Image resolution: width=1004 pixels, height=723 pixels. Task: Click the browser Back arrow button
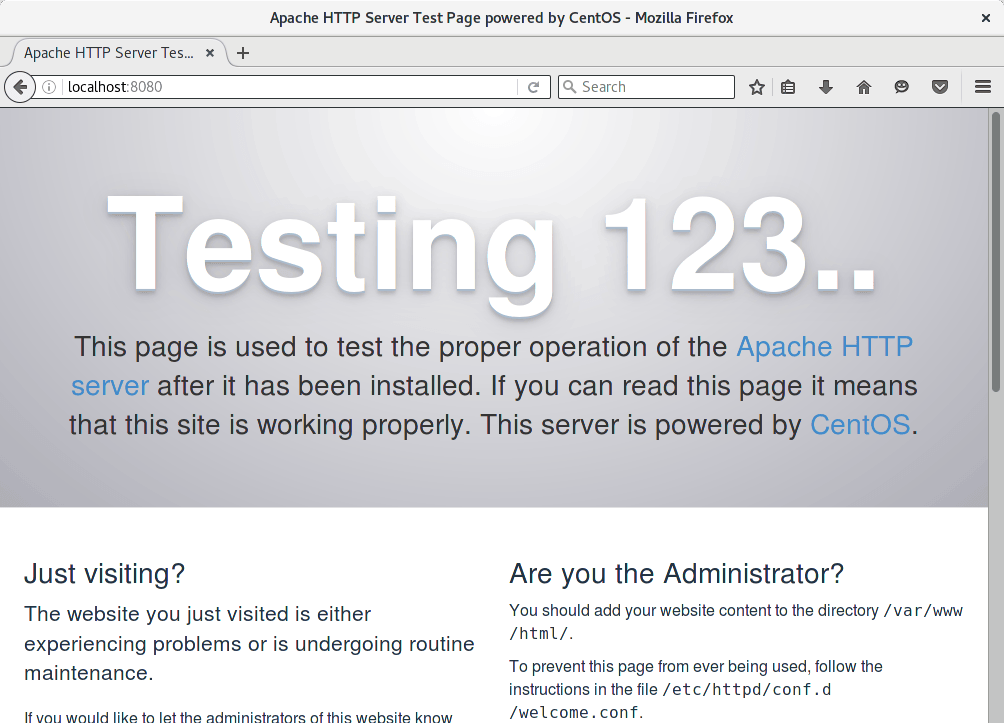tap(19, 87)
